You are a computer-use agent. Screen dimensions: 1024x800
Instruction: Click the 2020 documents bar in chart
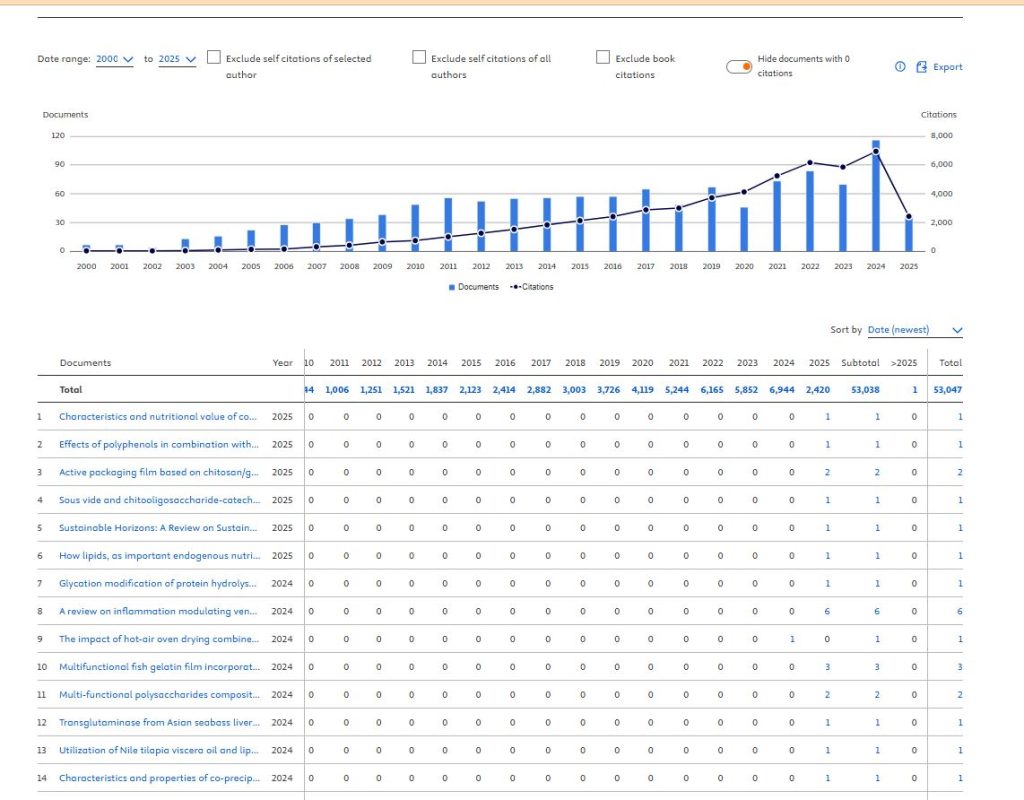pyautogui.click(x=744, y=229)
